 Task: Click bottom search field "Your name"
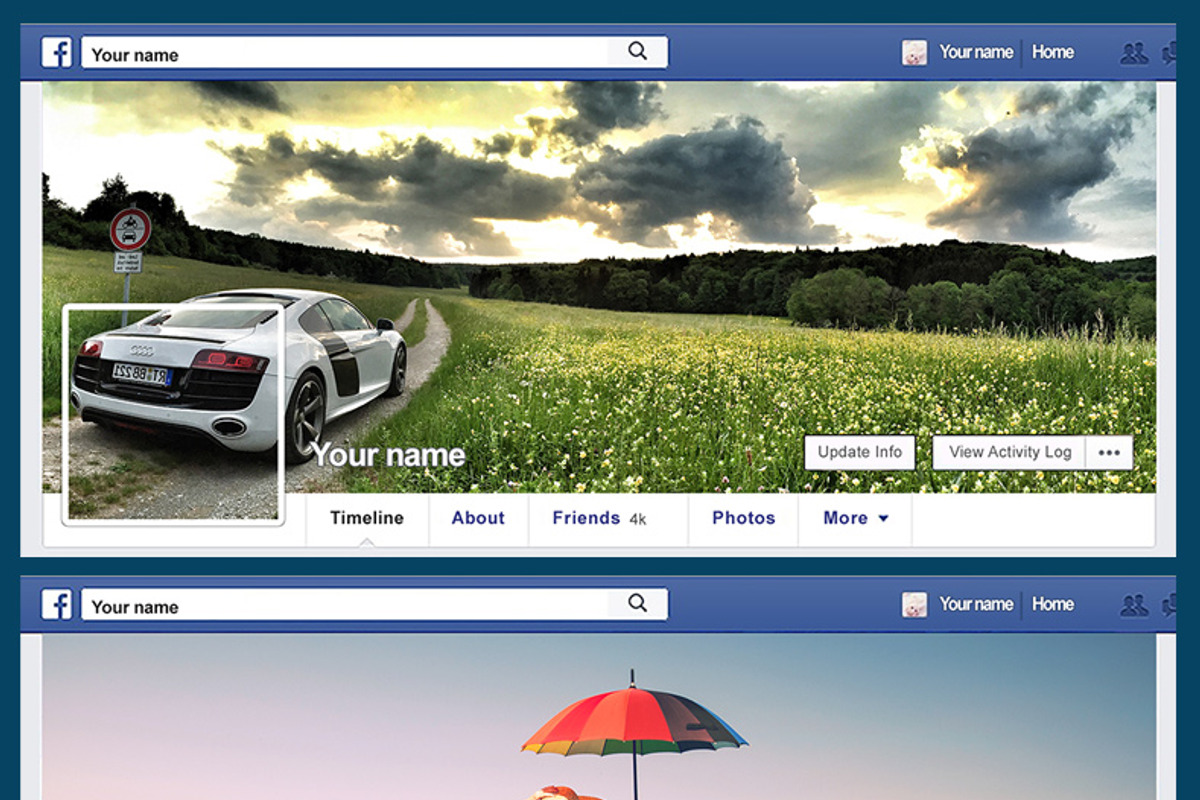pyautogui.click(x=374, y=605)
